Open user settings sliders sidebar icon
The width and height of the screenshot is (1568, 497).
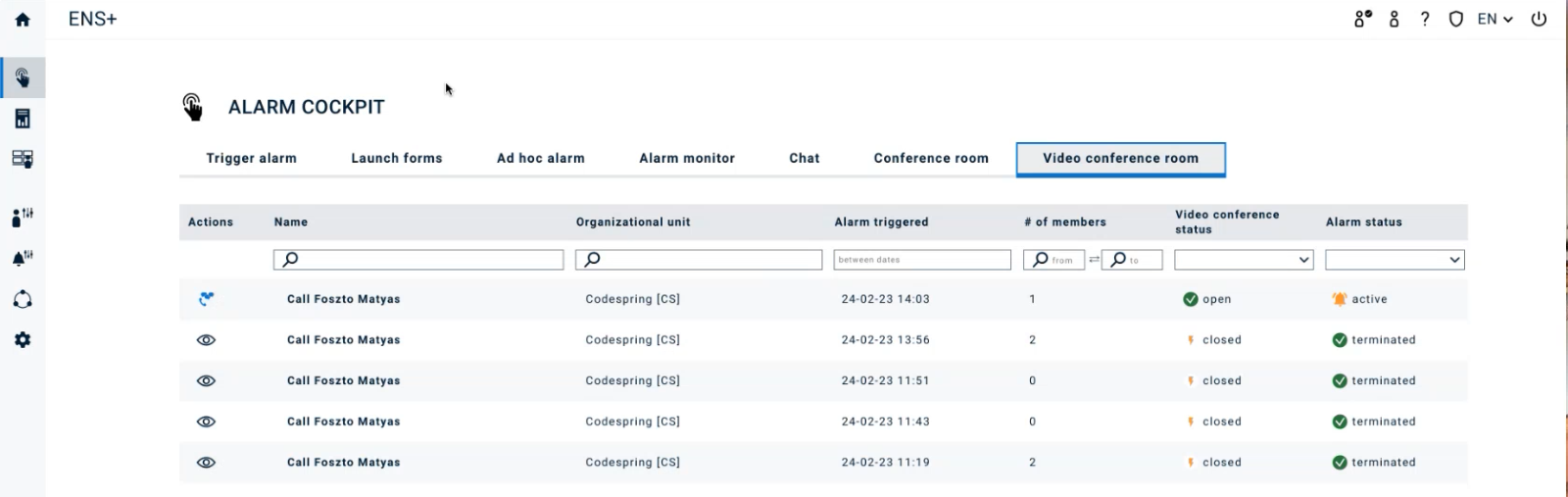pyautogui.click(x=23, y=216)
